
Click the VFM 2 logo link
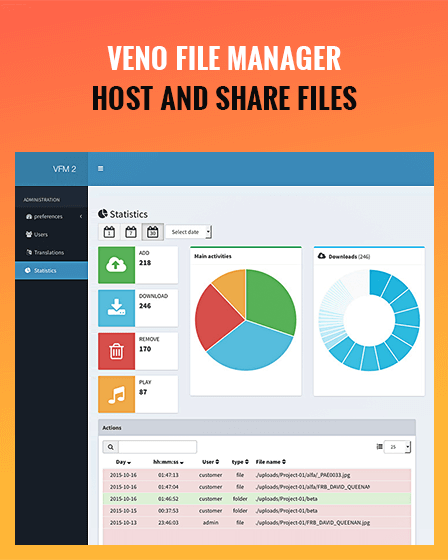click(64, 169)
